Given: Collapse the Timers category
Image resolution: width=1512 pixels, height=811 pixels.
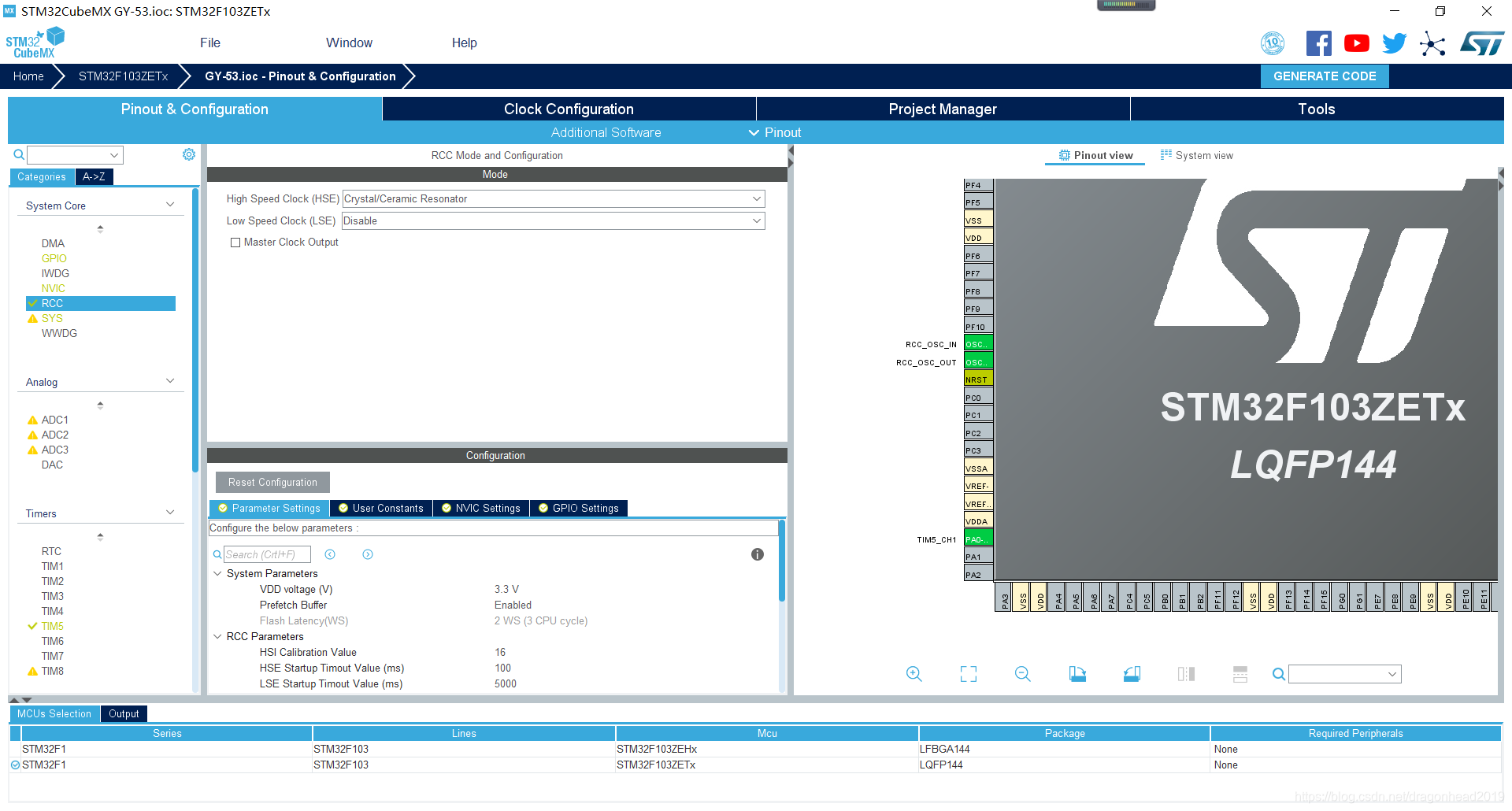Looking at the screenshot, I should (170, 513).
